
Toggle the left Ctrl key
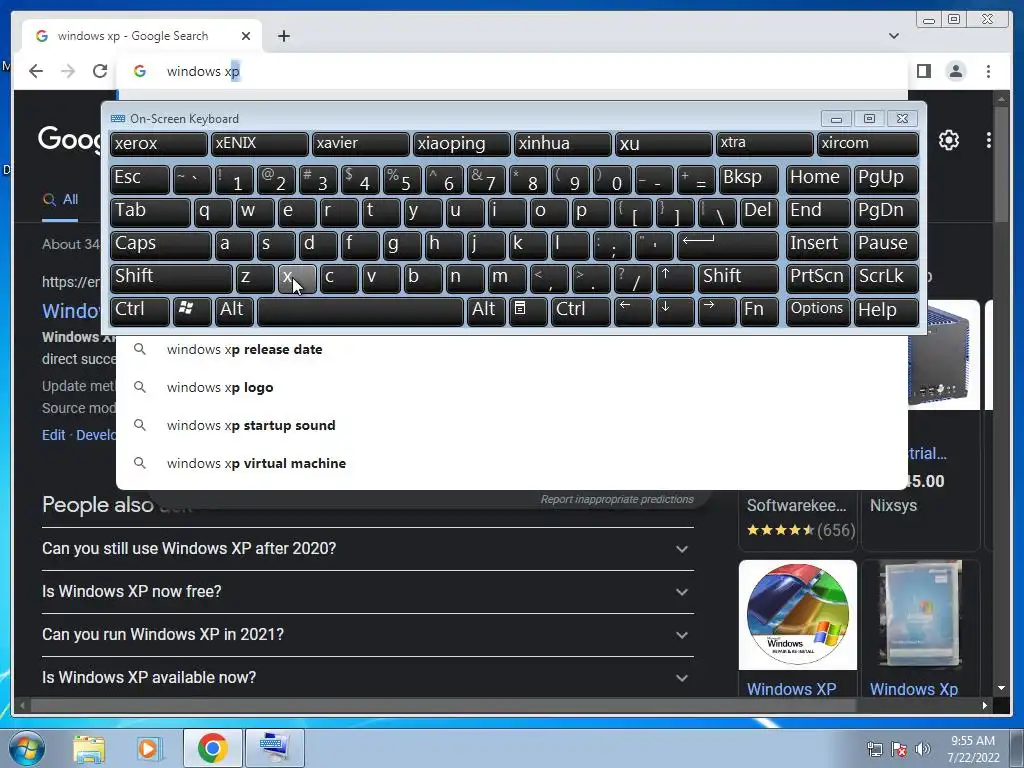[x=140, y=310]
